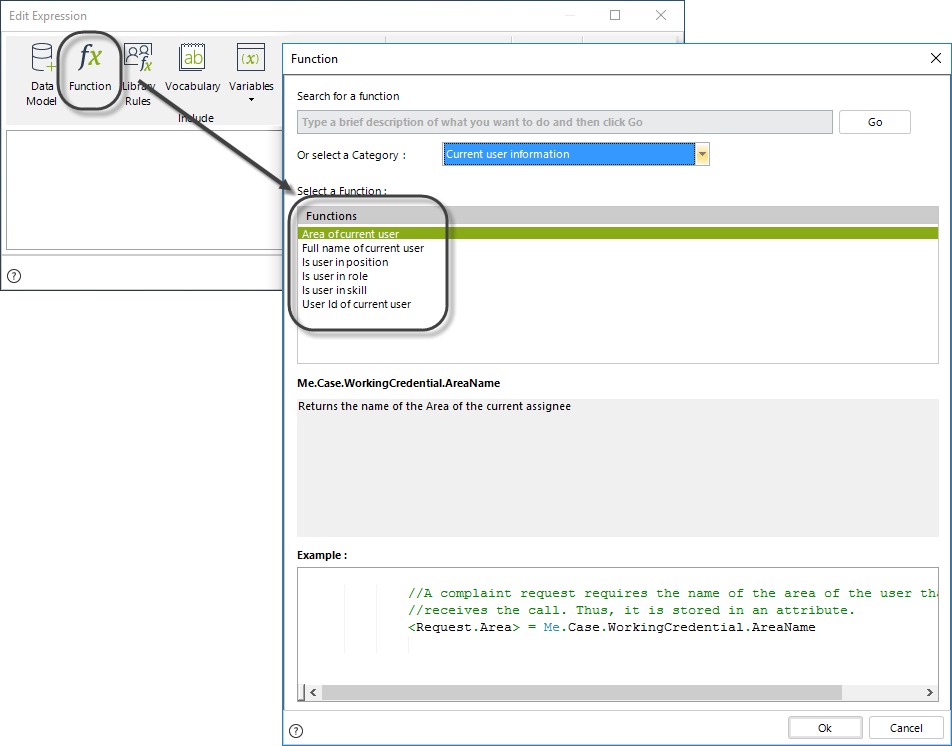This screenshot has width=952, height=746.
Task: Click the example horizontal scrollbar thumb
Action: click(582, 692)
